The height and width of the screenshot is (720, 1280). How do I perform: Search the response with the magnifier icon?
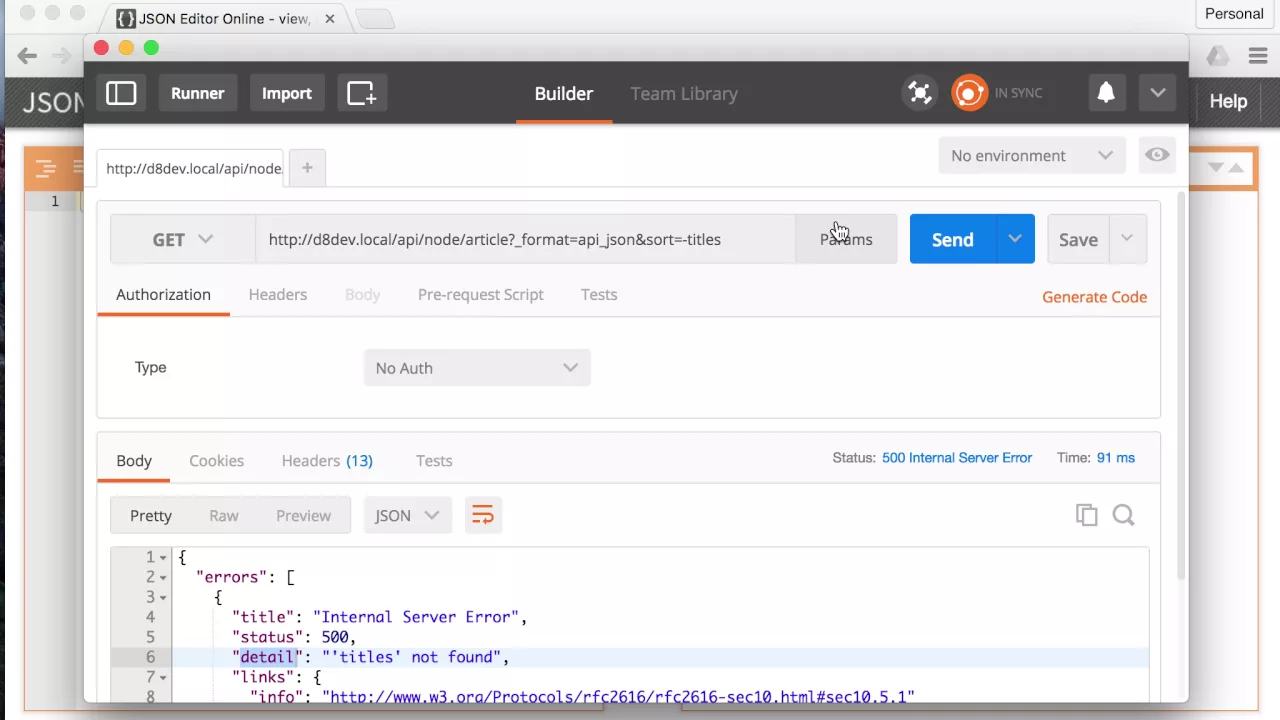[1123, 515]
